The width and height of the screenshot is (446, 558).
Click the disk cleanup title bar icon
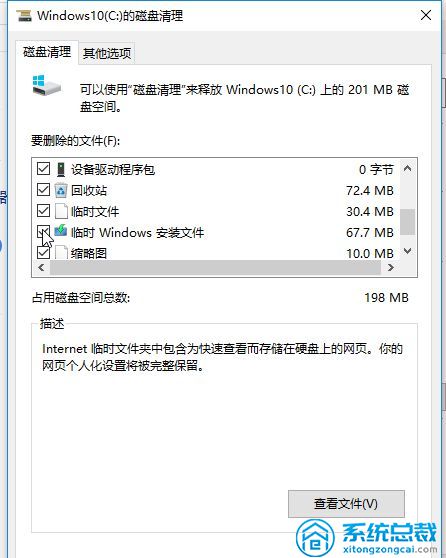tap(24, 16)
